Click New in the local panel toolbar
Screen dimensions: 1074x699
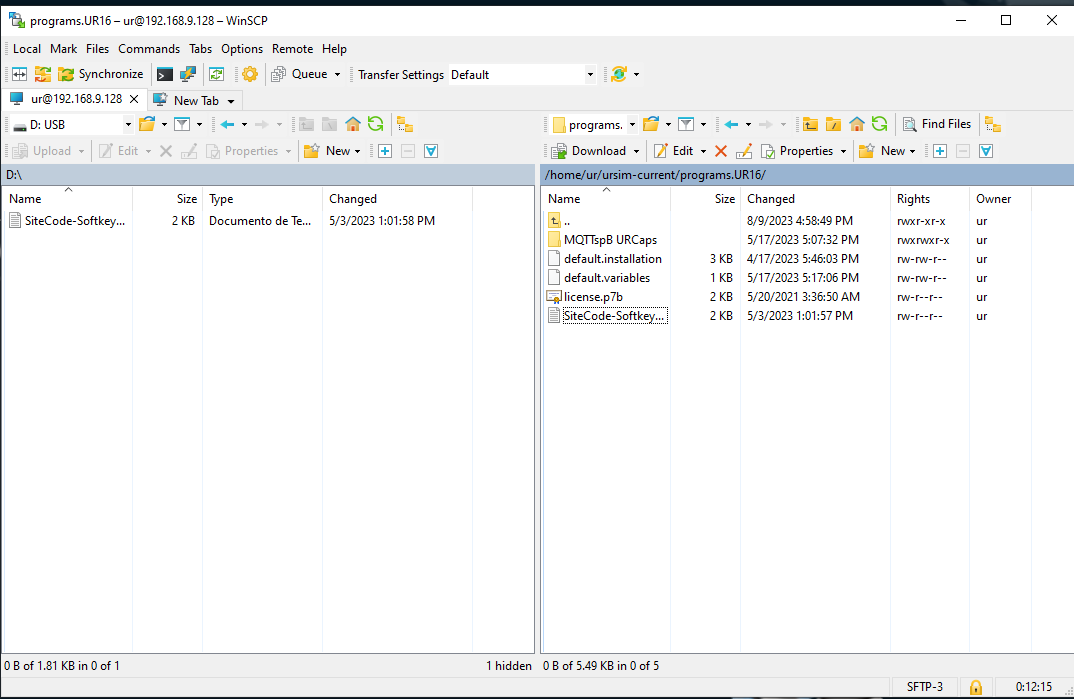tap(332, 151)
